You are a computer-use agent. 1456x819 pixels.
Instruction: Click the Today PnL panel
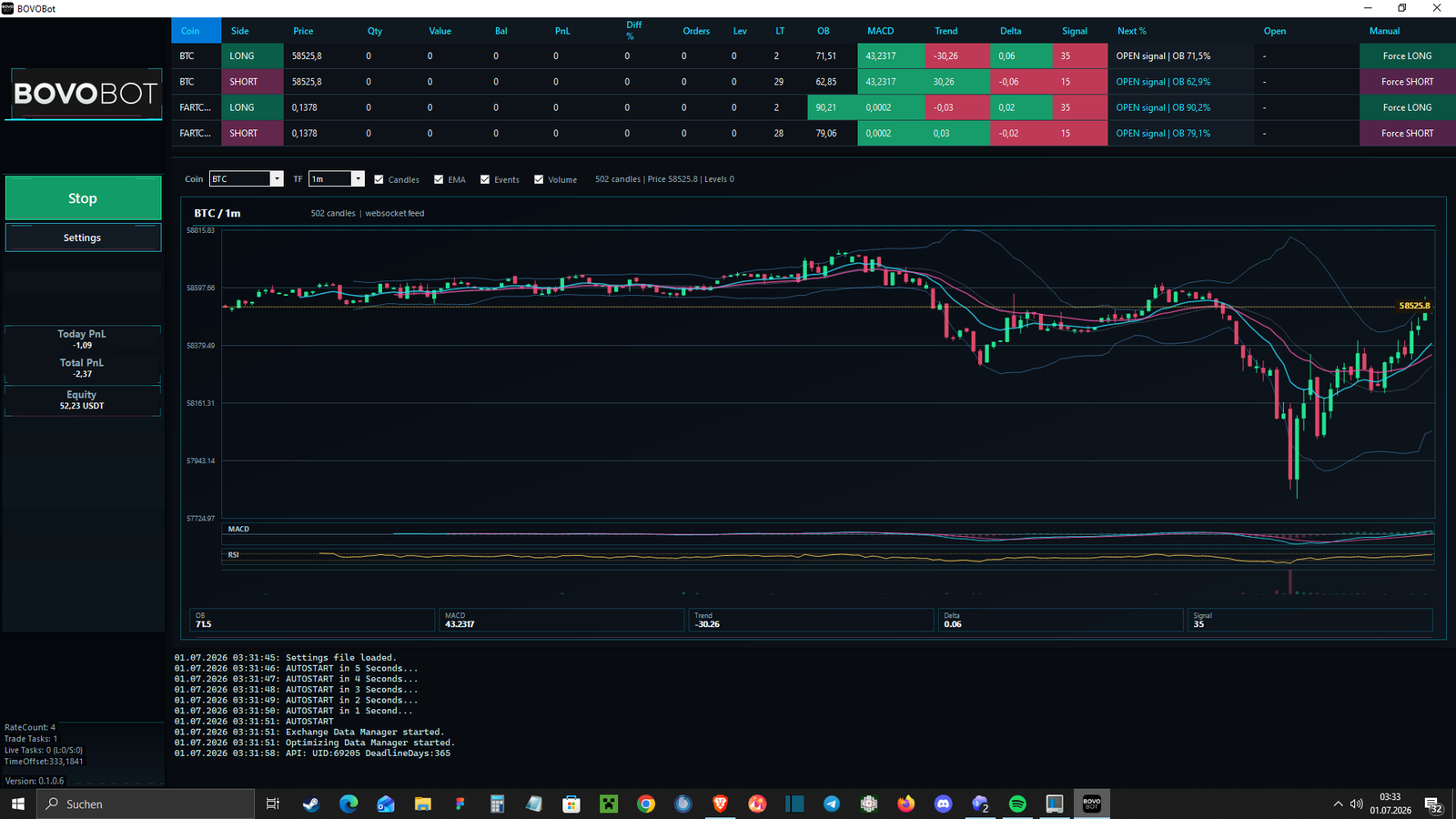[x=83, y=339]
